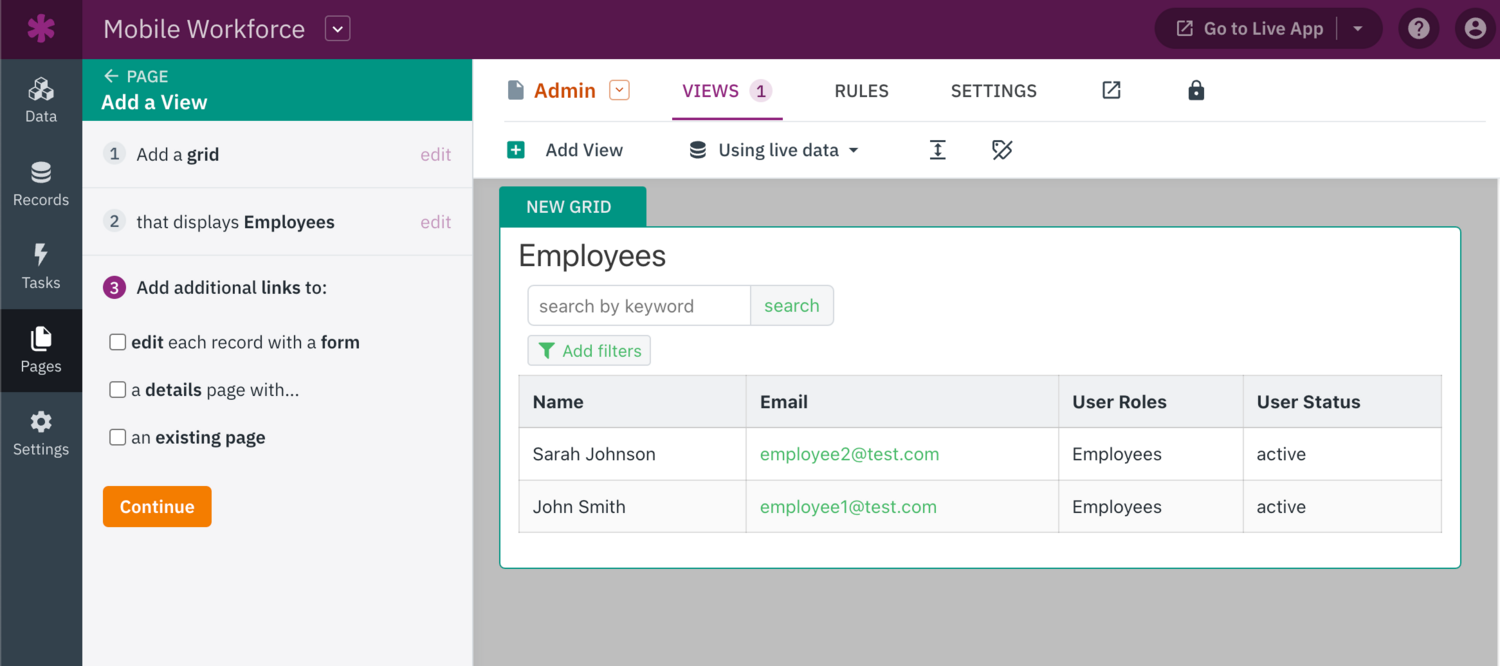Open the Settings gear in the sidebar
The height and width of the screenshot is (666, 1500).
click(x=41, y=432)
